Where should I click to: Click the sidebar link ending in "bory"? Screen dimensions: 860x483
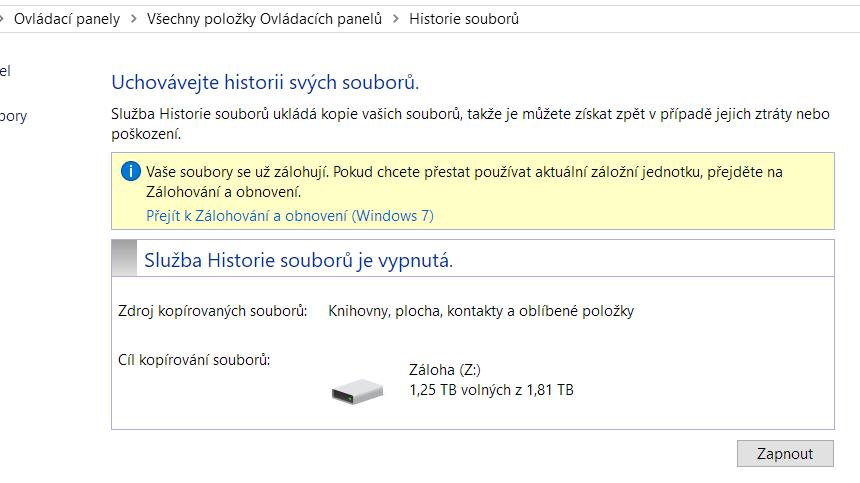click(13, 116)
